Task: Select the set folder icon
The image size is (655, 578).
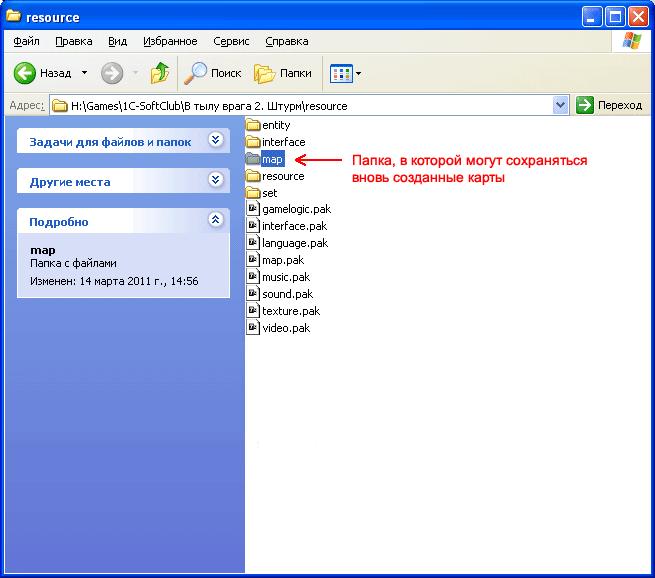Action: pos(253,193)
